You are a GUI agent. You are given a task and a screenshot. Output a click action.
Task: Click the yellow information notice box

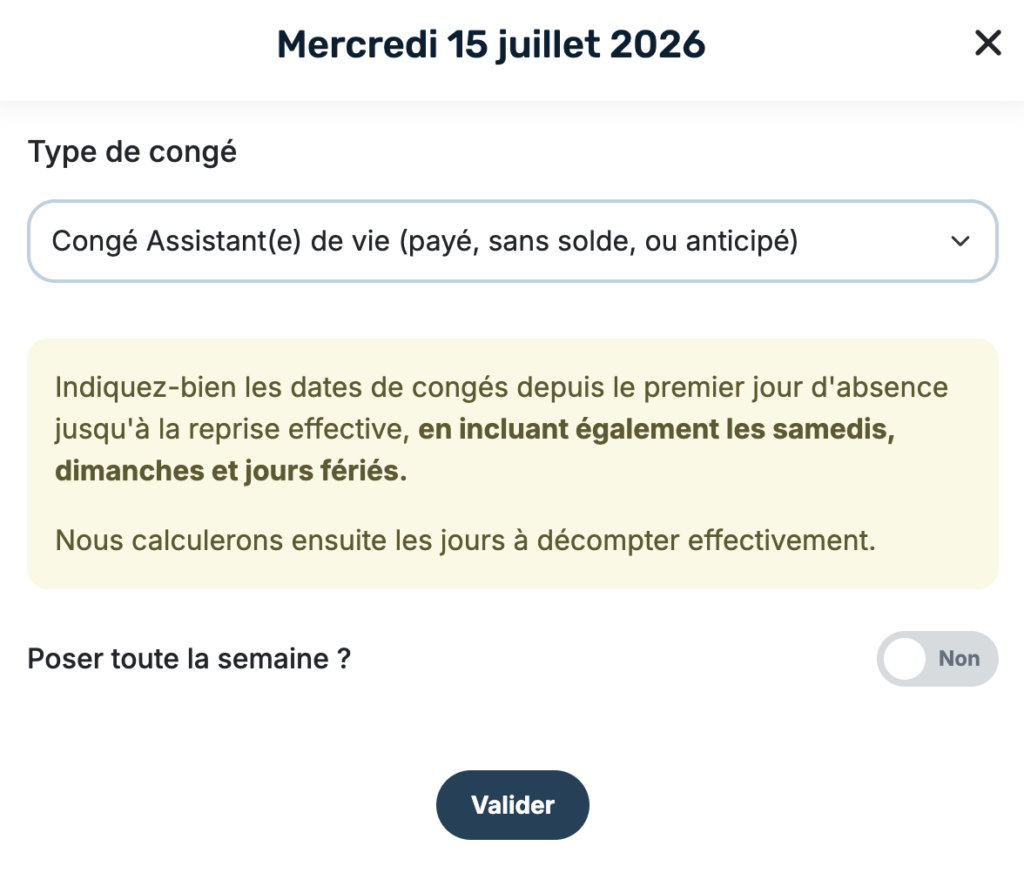(513, 464)
